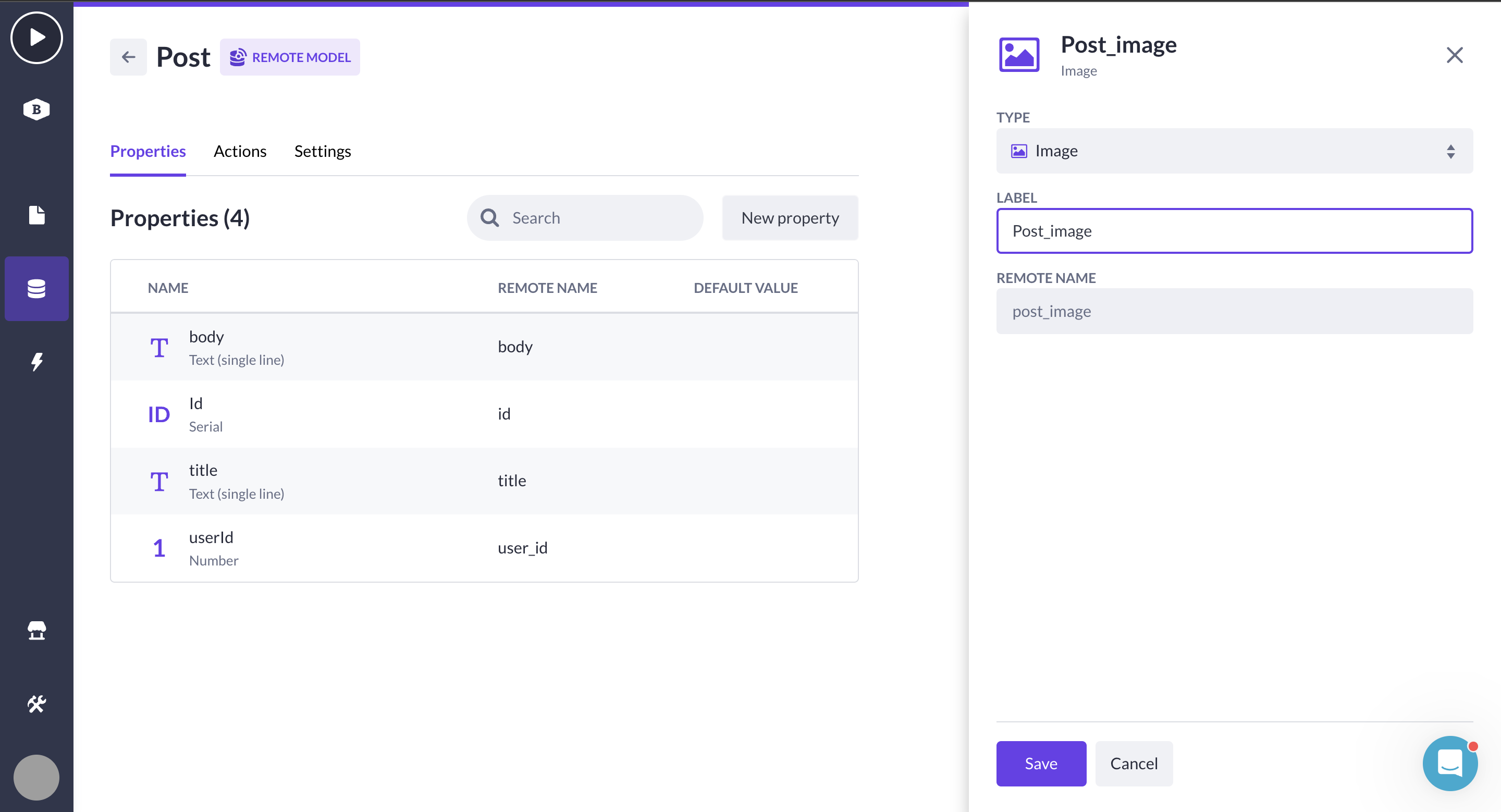Cancel editing the property
The width and height of the screenshot is (1501, 812).
pos(1134,763)
